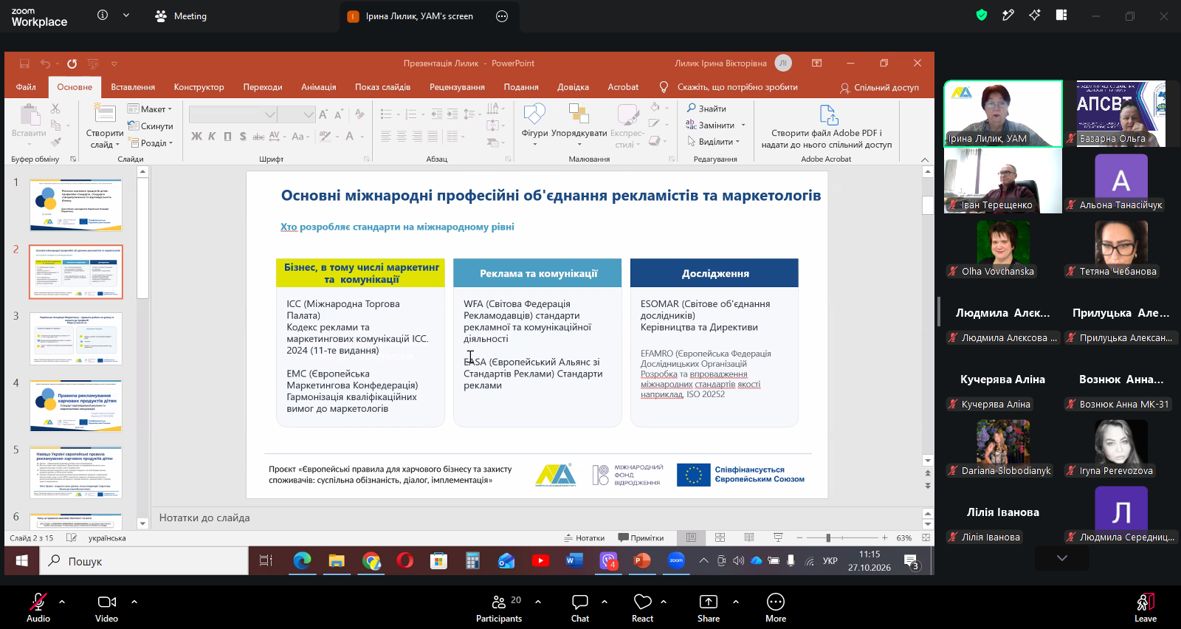Open the More options in Zoom
The width and height of the screenshot is (1181, 629).
coord(776,607)
